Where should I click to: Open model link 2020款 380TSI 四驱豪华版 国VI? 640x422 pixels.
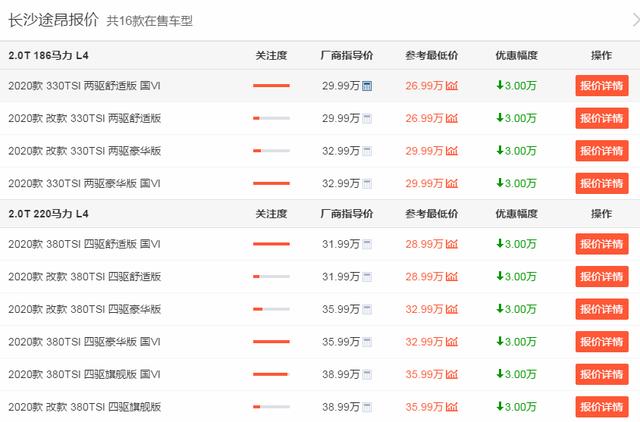(x=84, y=342)
